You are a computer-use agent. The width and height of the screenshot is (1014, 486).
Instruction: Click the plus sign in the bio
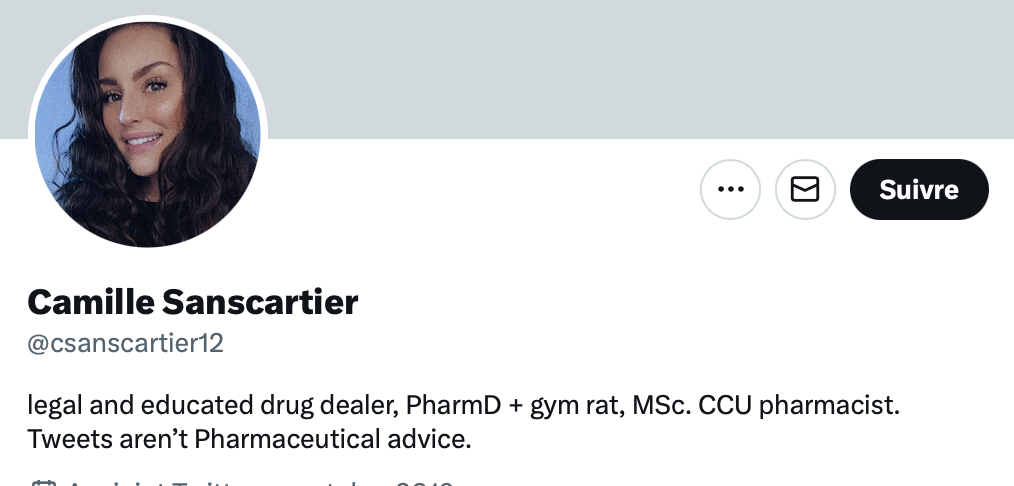click(x=515, y=406)
